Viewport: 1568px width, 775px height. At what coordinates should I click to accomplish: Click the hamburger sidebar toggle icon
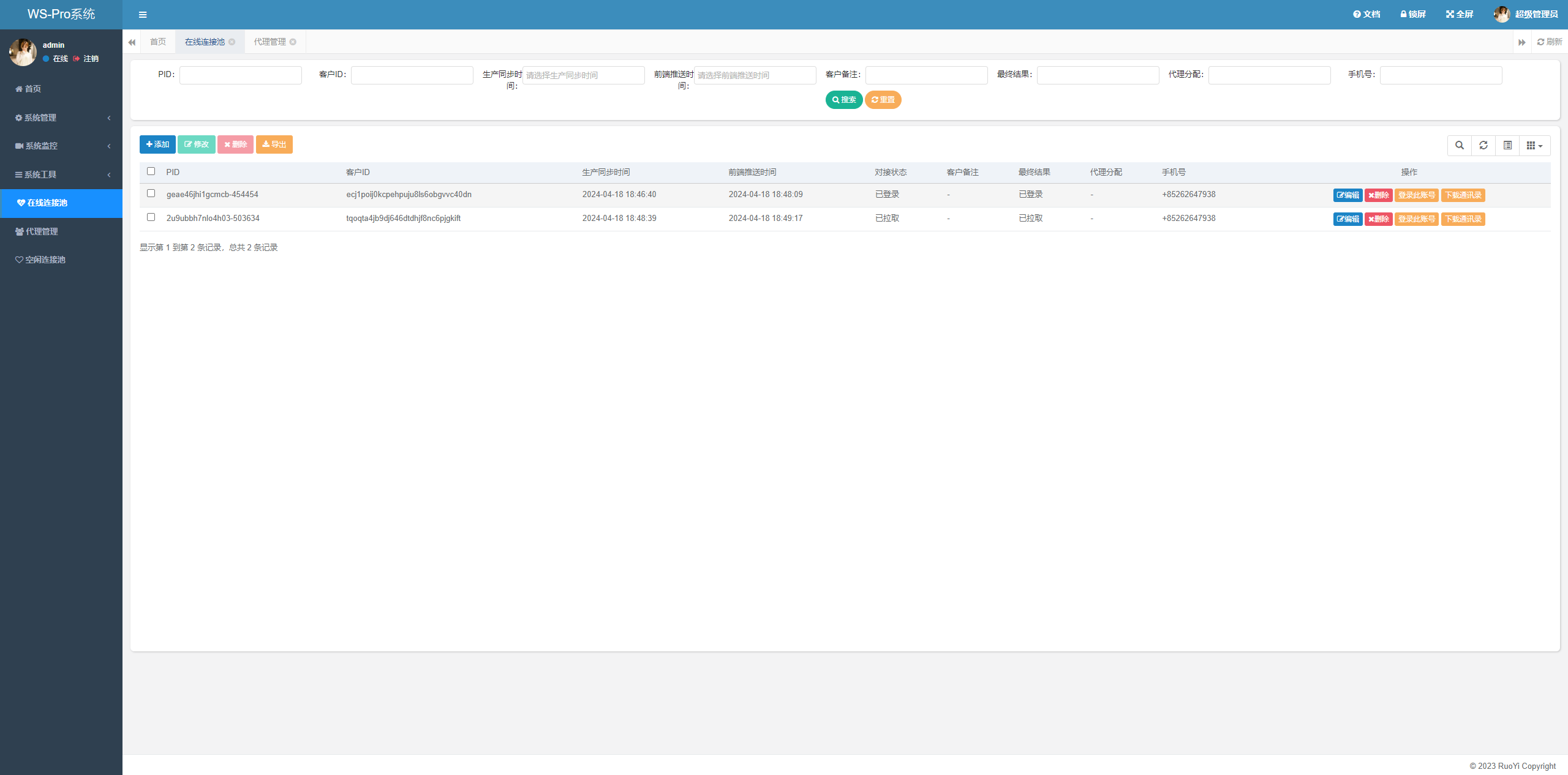[143, 15]
